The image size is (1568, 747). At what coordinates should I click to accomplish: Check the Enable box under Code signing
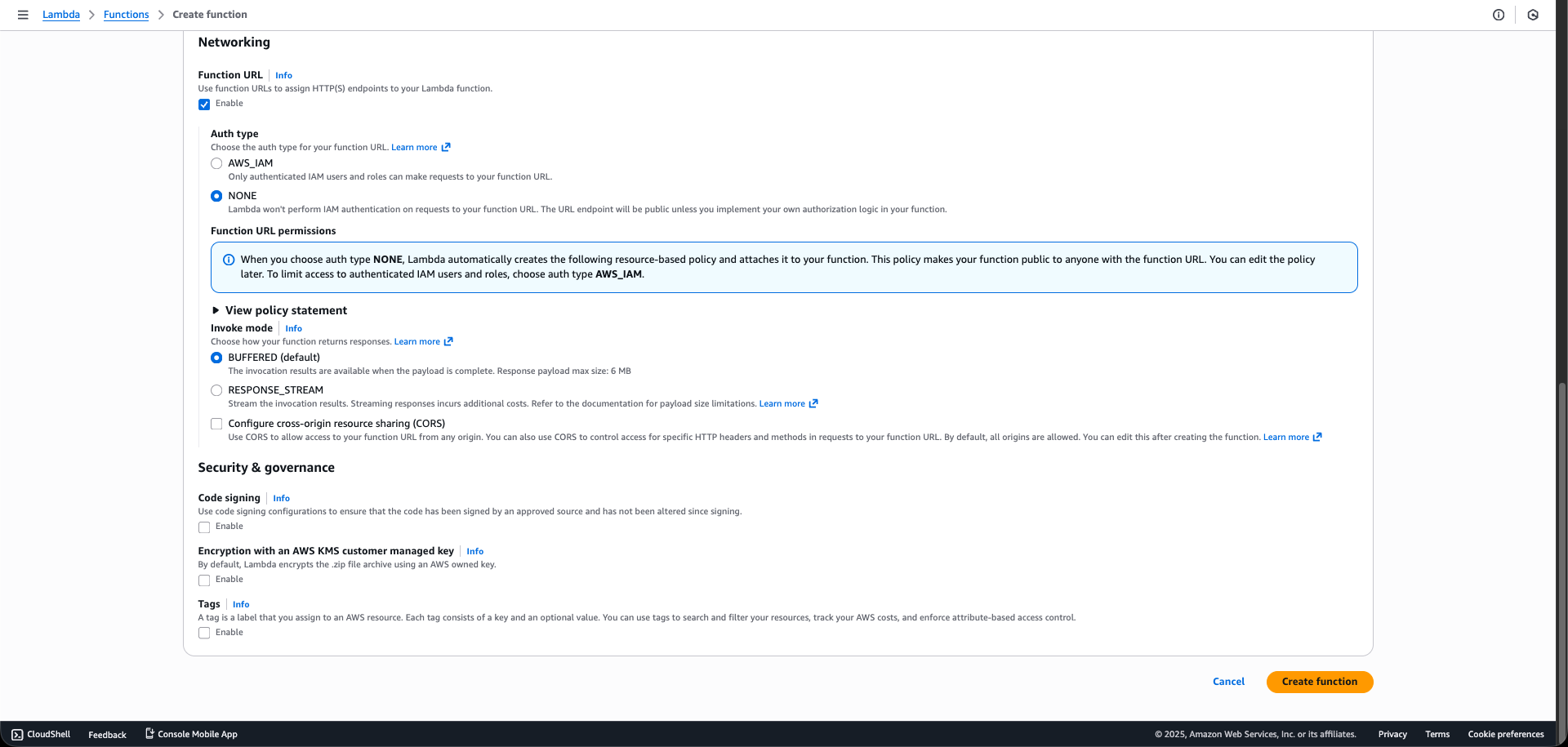tap(204, 527)
